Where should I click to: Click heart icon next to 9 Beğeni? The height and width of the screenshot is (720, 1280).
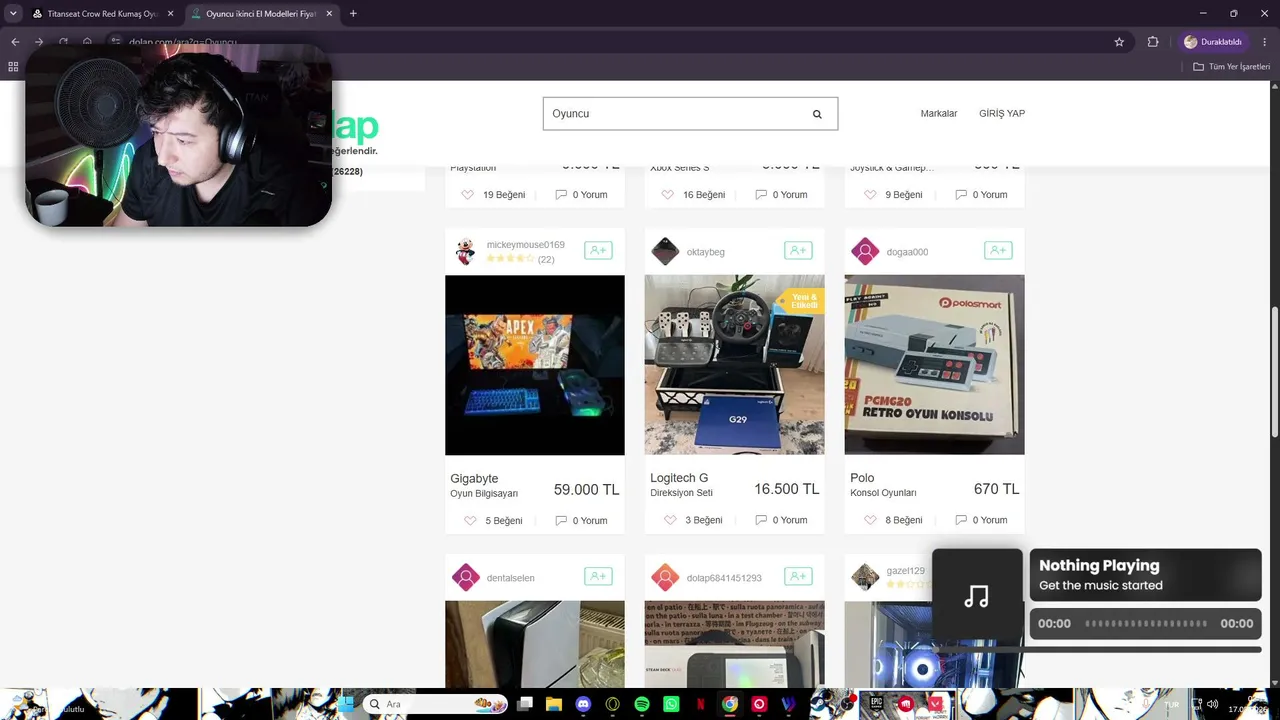coord(870,194)
